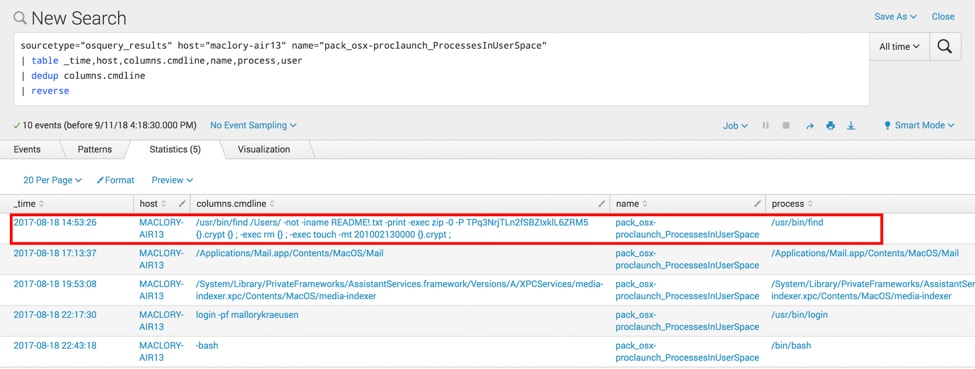Open Save As dropdown

coord(895,17)
